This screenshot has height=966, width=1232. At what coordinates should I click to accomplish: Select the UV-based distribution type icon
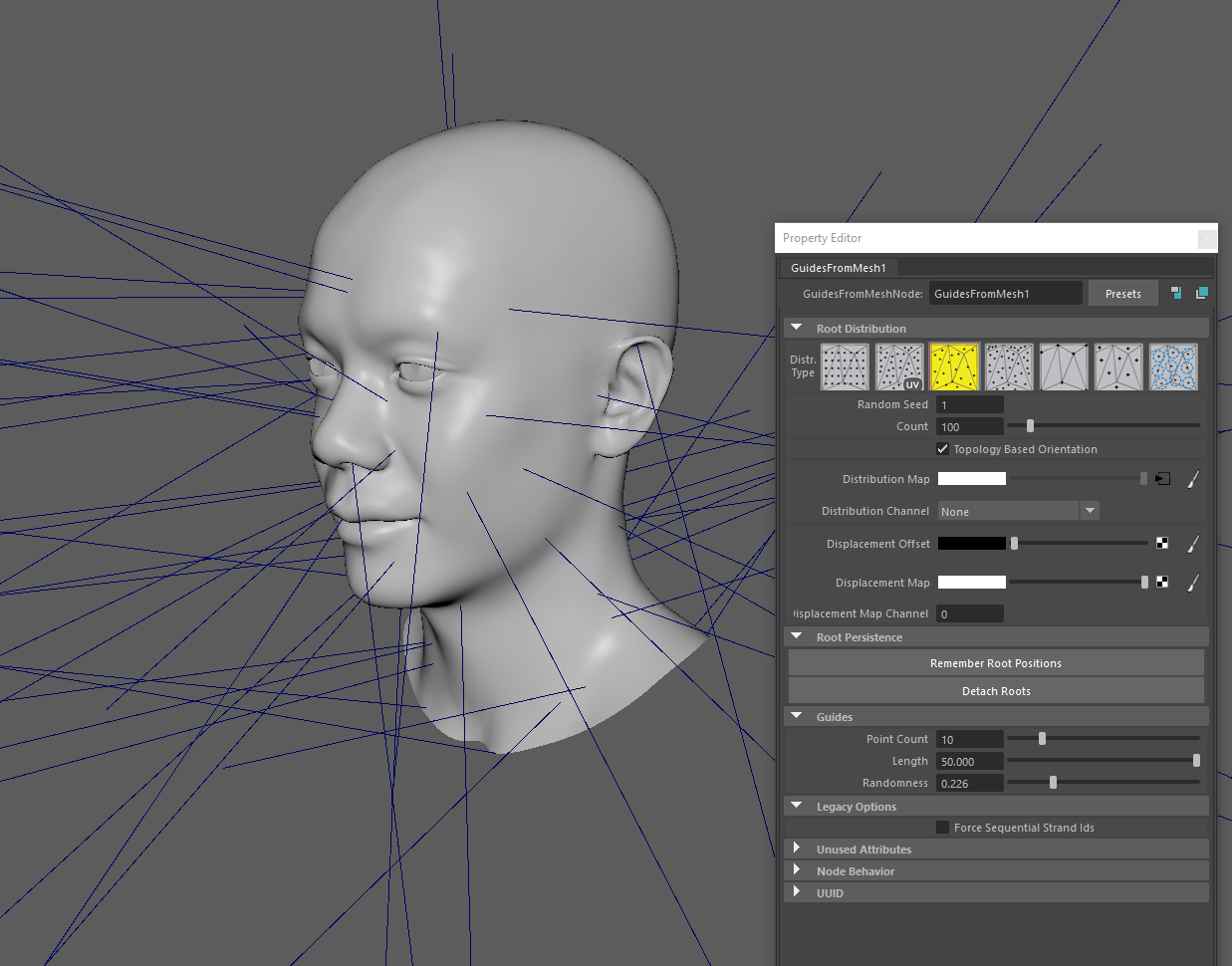pos(899,366)
